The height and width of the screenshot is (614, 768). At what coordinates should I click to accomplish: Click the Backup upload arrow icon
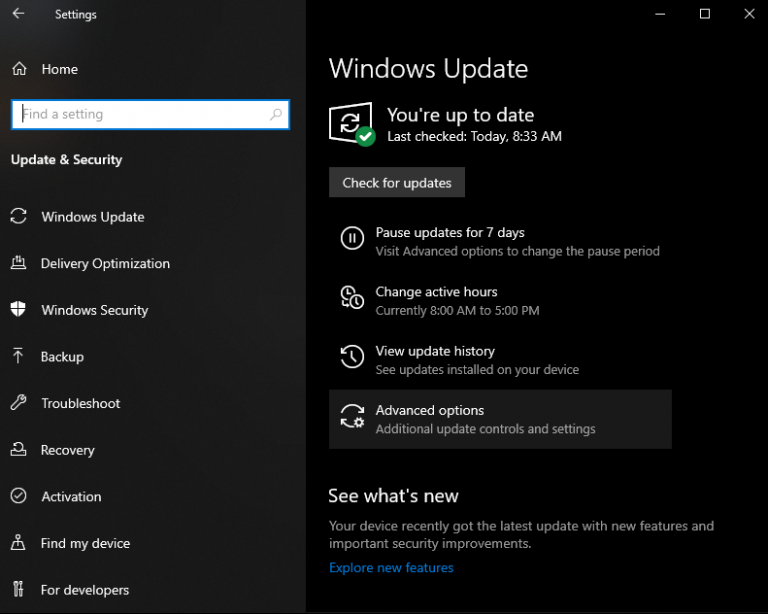(x=18, y=356)
